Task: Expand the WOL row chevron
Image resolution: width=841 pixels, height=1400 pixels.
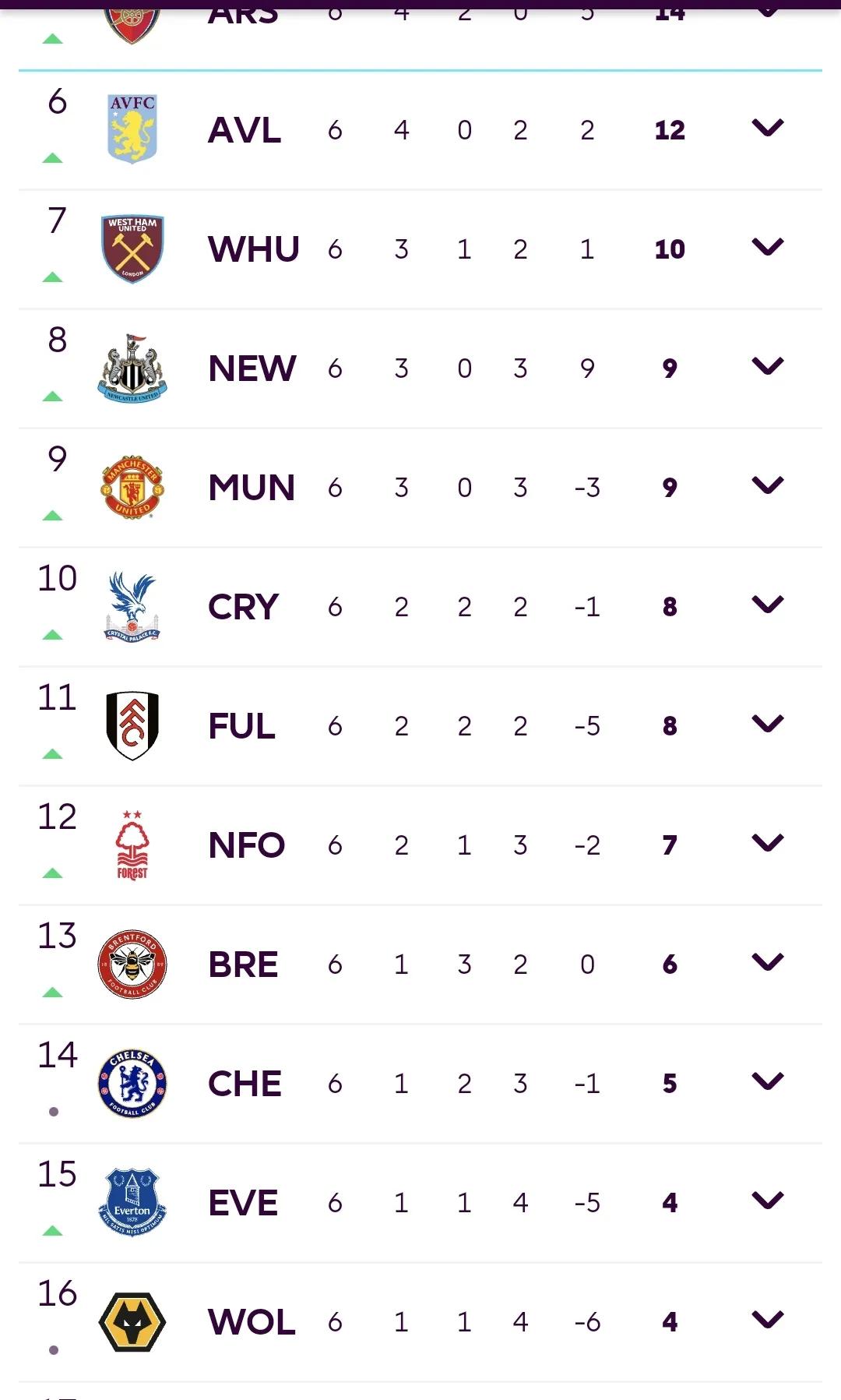Action: point(768,1320)
